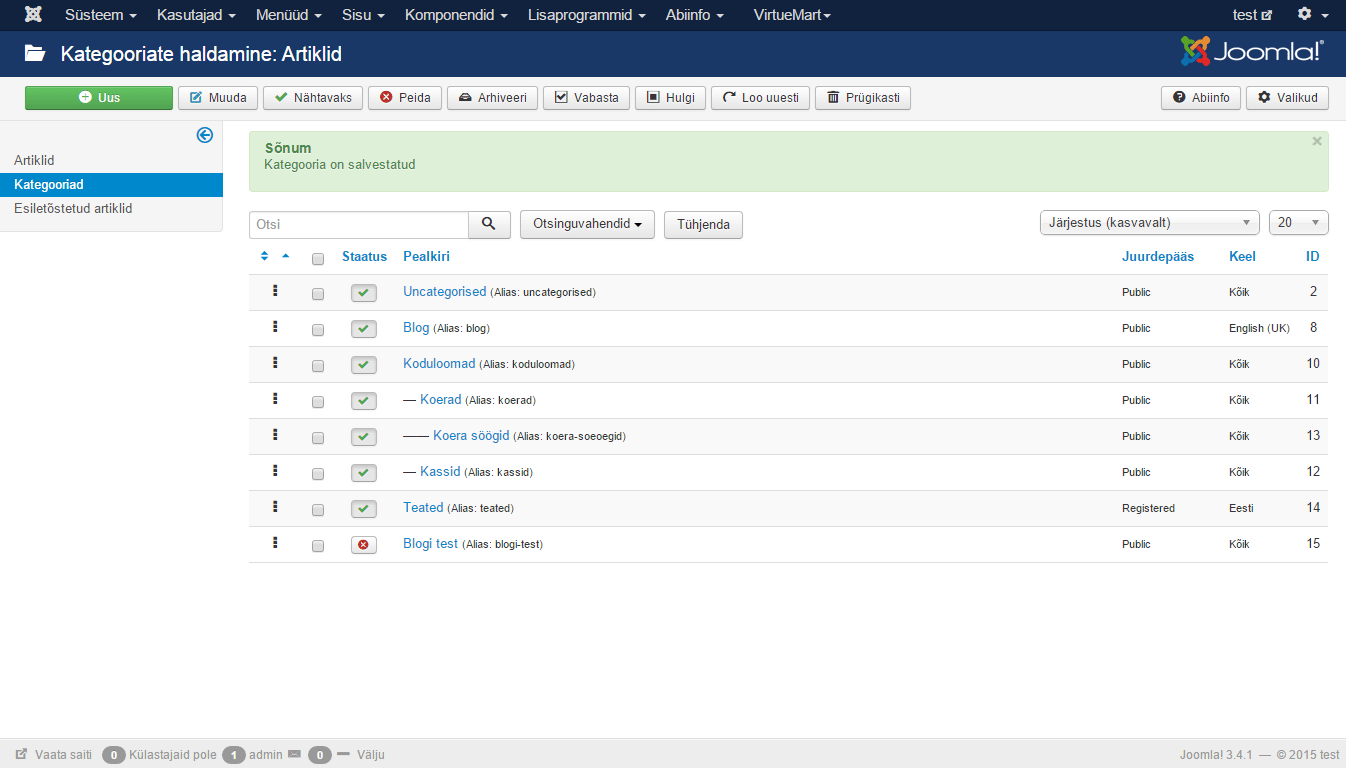
Task: Click the search magnifier button
Action: click(x=489, y=224)
